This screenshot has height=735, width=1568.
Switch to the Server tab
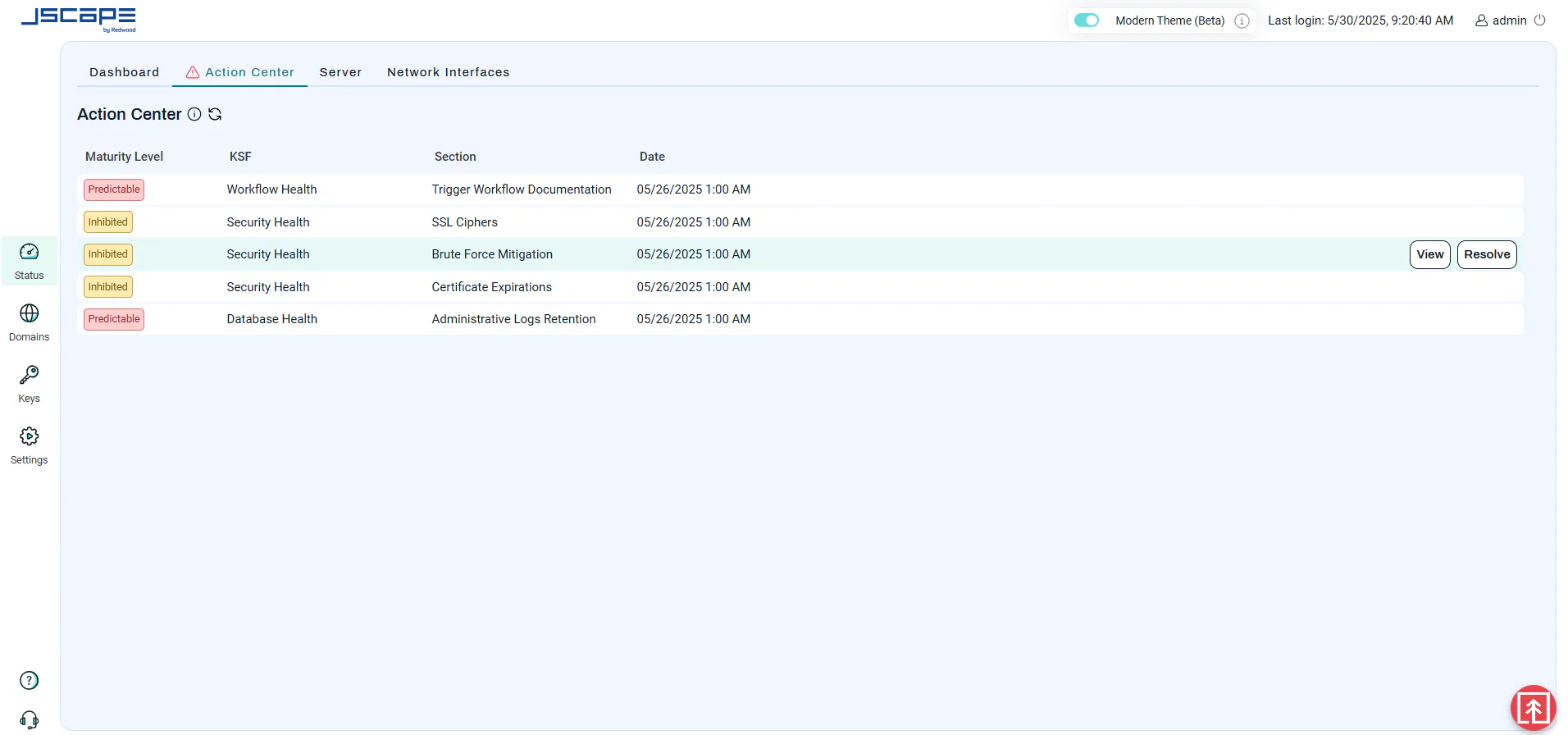(x=341, y=72)
